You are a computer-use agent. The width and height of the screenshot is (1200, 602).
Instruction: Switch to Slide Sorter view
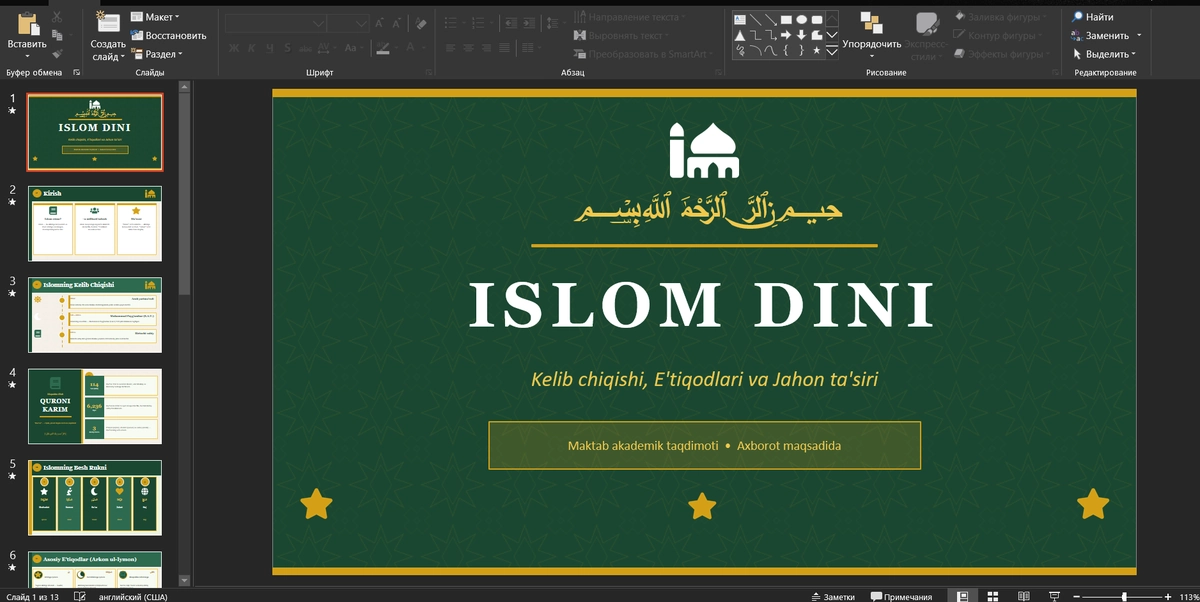click(x=991, y=595)
